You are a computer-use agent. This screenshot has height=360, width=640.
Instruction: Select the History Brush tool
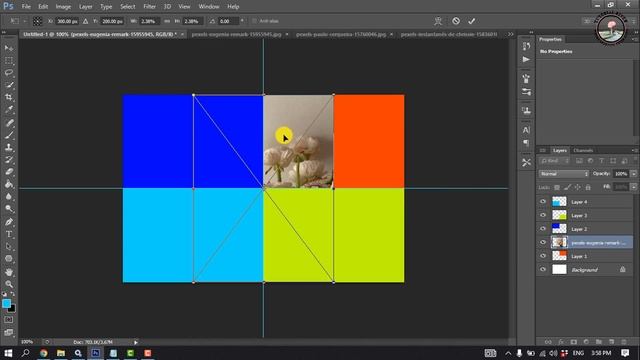(x=9, y=160)
